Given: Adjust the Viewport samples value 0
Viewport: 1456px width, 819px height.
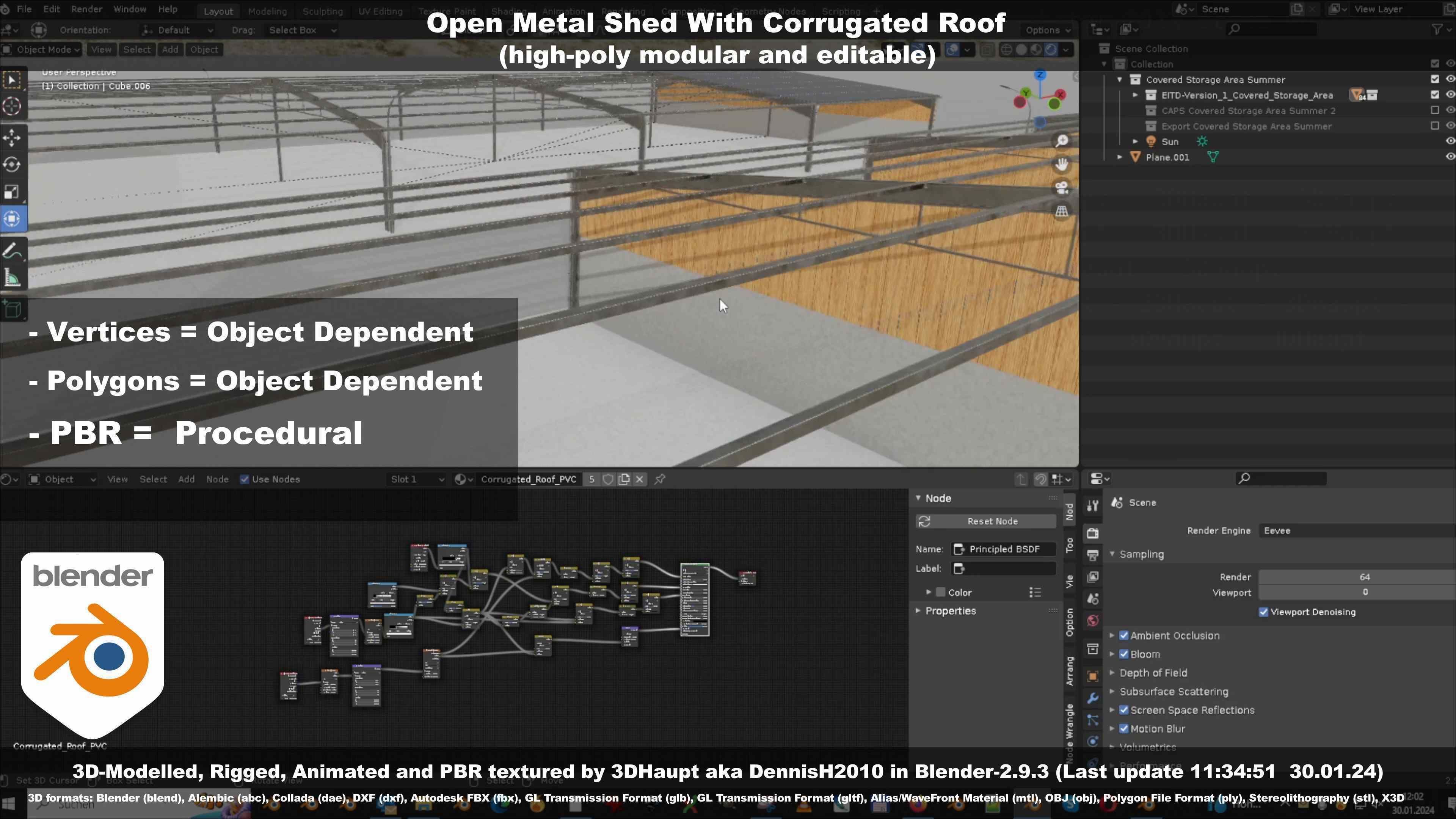Looking at the screenshot, I should click(x=1357, y=592).
